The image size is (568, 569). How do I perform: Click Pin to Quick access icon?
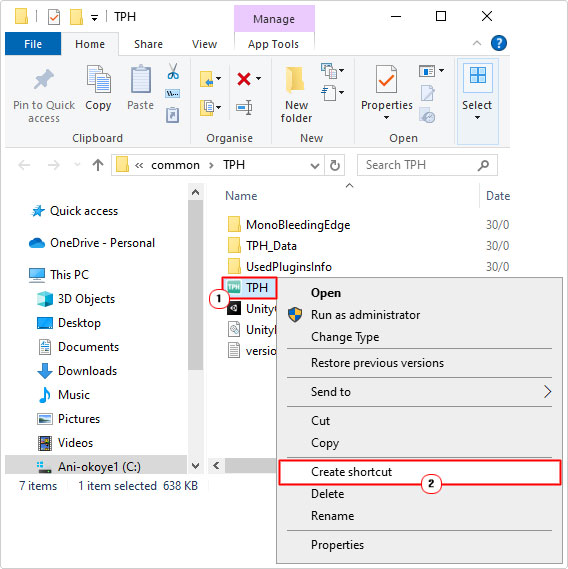(x=44, y=79)
